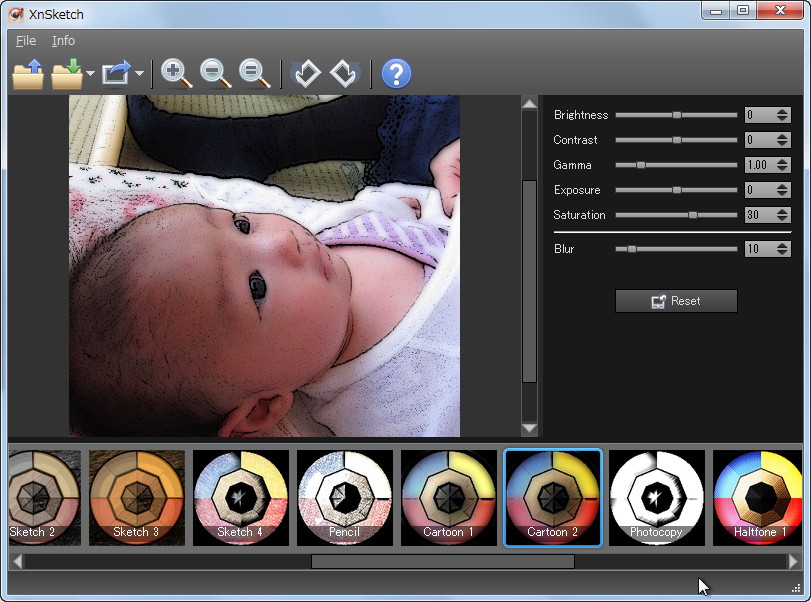Click the horizontal effects scrollbar thumb
Image resolution: width=811 pixels, height=602 pixels.
[x=443, y=561]
